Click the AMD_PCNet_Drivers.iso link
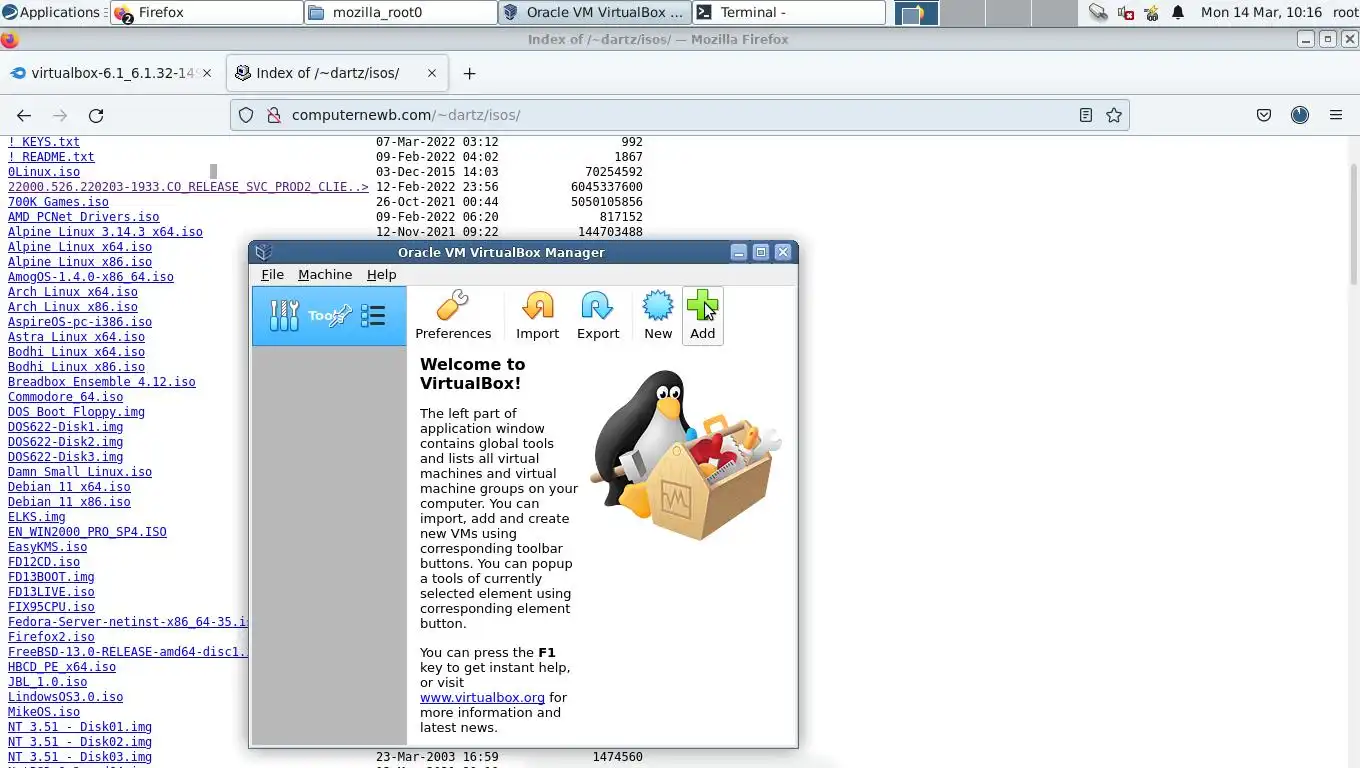The width and height of the screenshot is (1360, 768). tap(84, 217)
